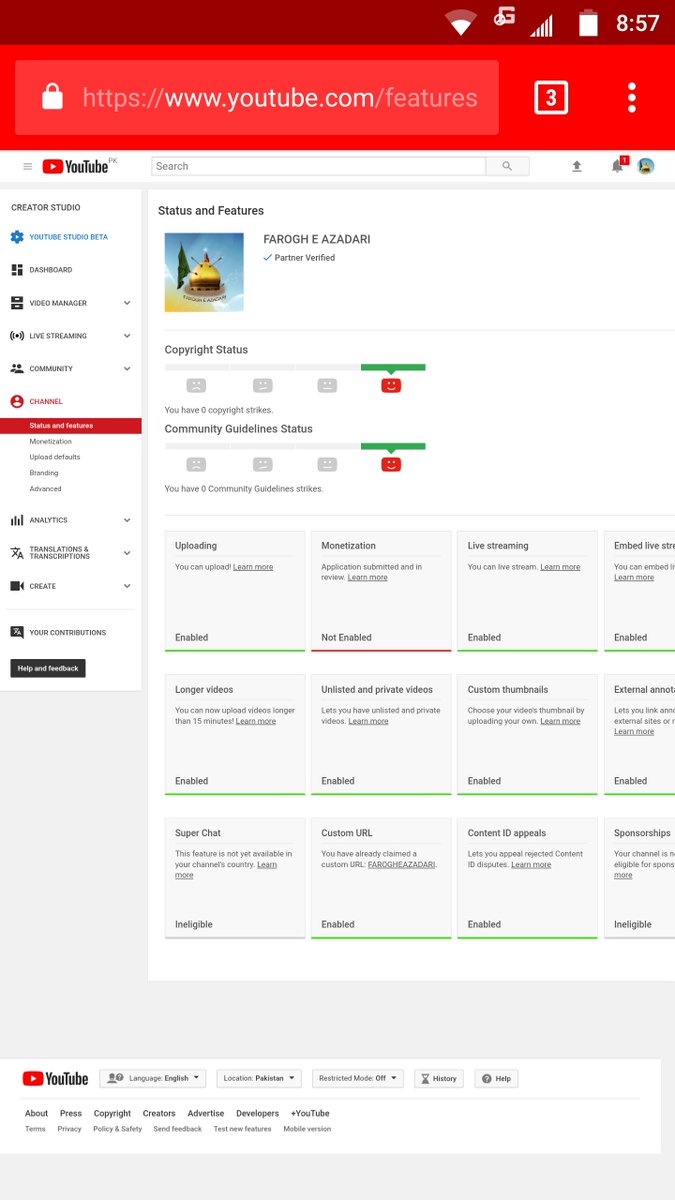
Task: Open the Policy & Safety footer link
Action: coord(118,1129)
